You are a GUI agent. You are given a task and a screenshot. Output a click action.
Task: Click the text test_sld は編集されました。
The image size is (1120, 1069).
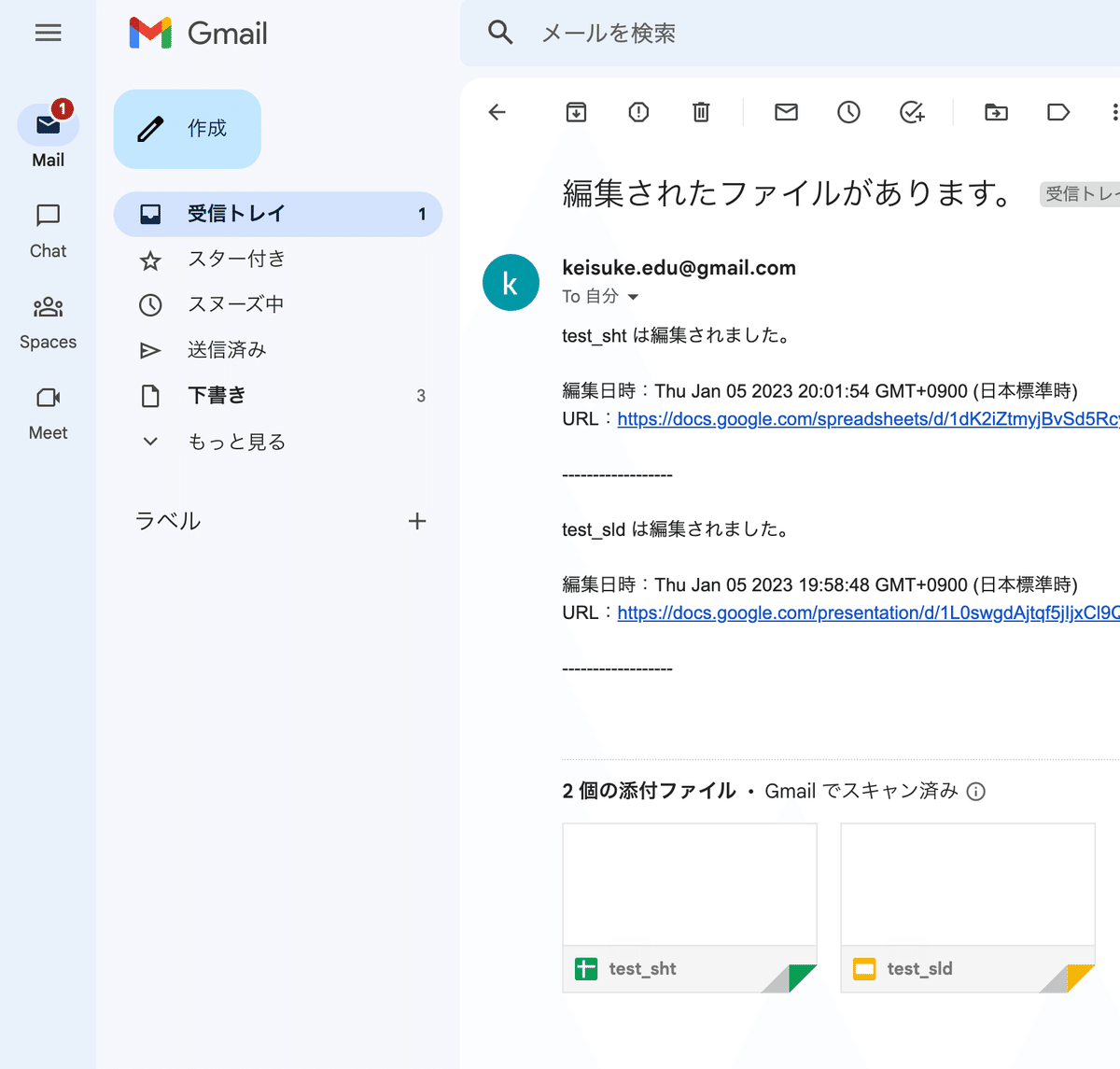(679, 529)
